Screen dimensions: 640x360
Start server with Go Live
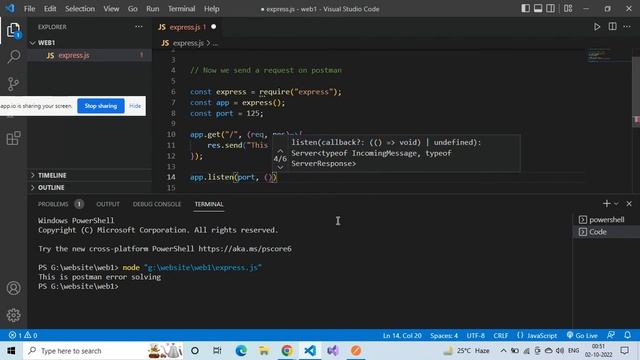(582, 336)
